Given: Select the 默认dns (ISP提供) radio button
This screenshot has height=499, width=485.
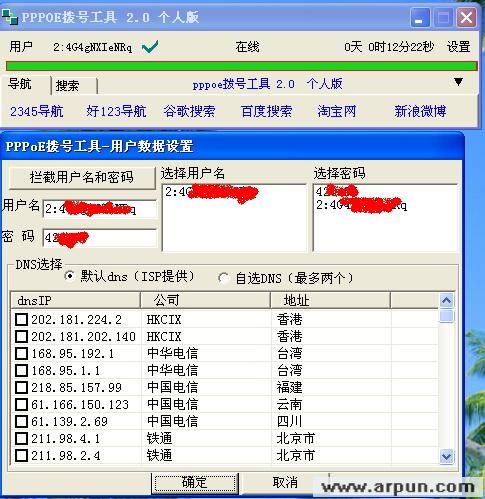Looking at the screenshot, I should [x=69, y=276].
